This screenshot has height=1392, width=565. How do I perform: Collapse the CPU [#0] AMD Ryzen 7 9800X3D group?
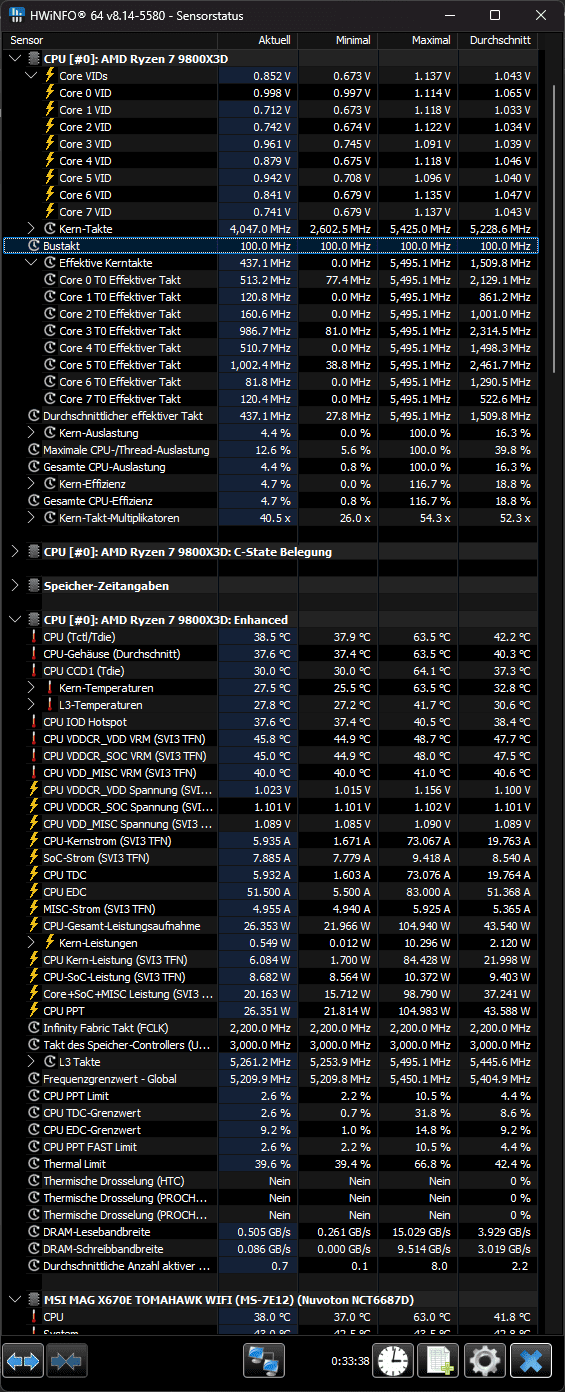pyautogui.click(x=14, y=59)
